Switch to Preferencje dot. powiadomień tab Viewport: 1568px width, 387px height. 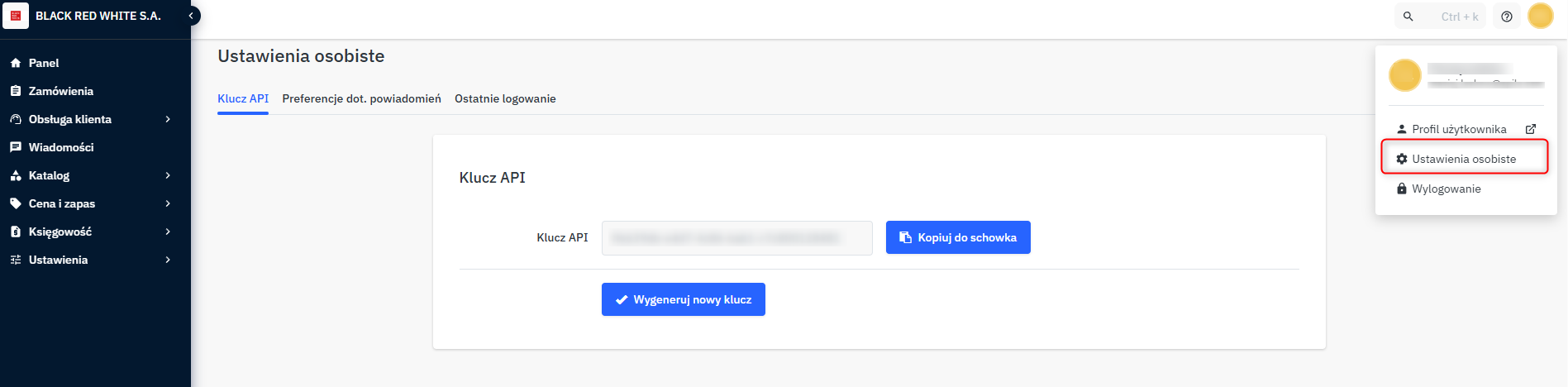(x=361, y=98)
